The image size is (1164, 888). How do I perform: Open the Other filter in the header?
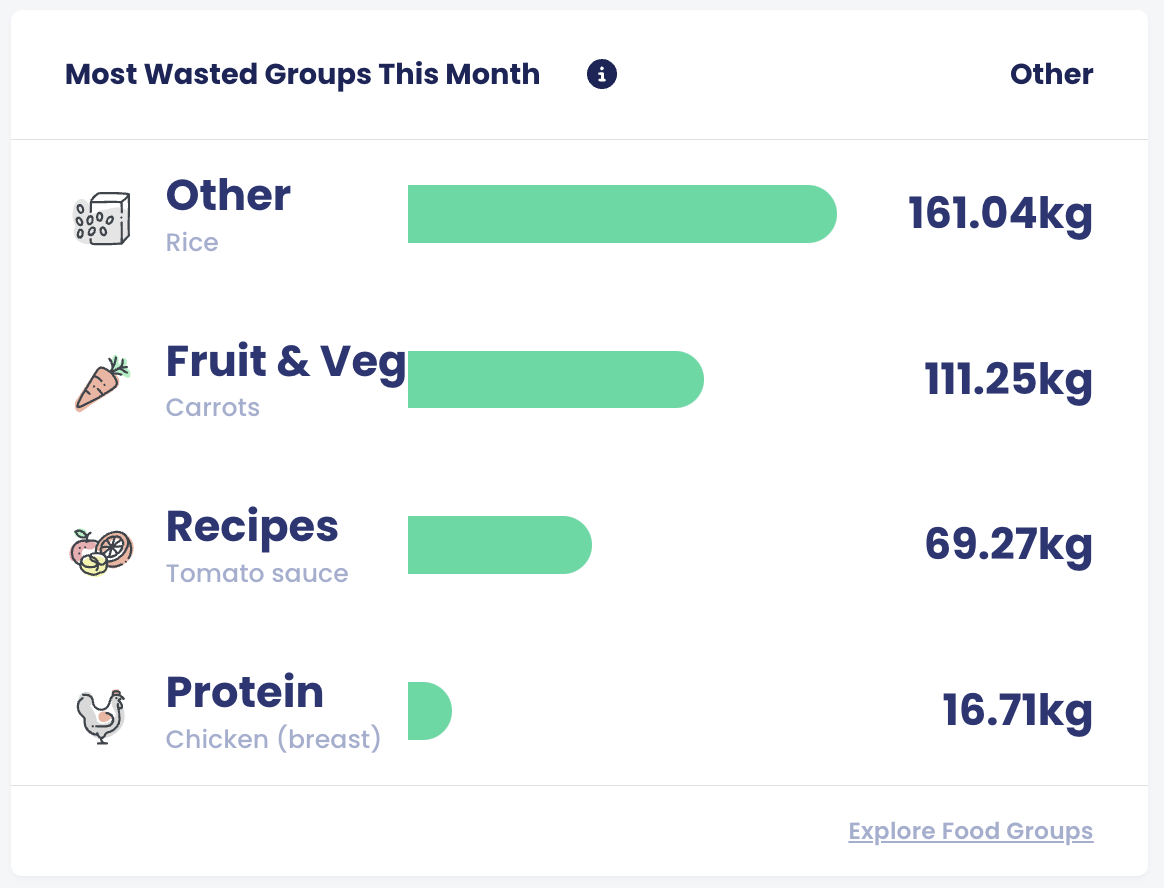1051,74
